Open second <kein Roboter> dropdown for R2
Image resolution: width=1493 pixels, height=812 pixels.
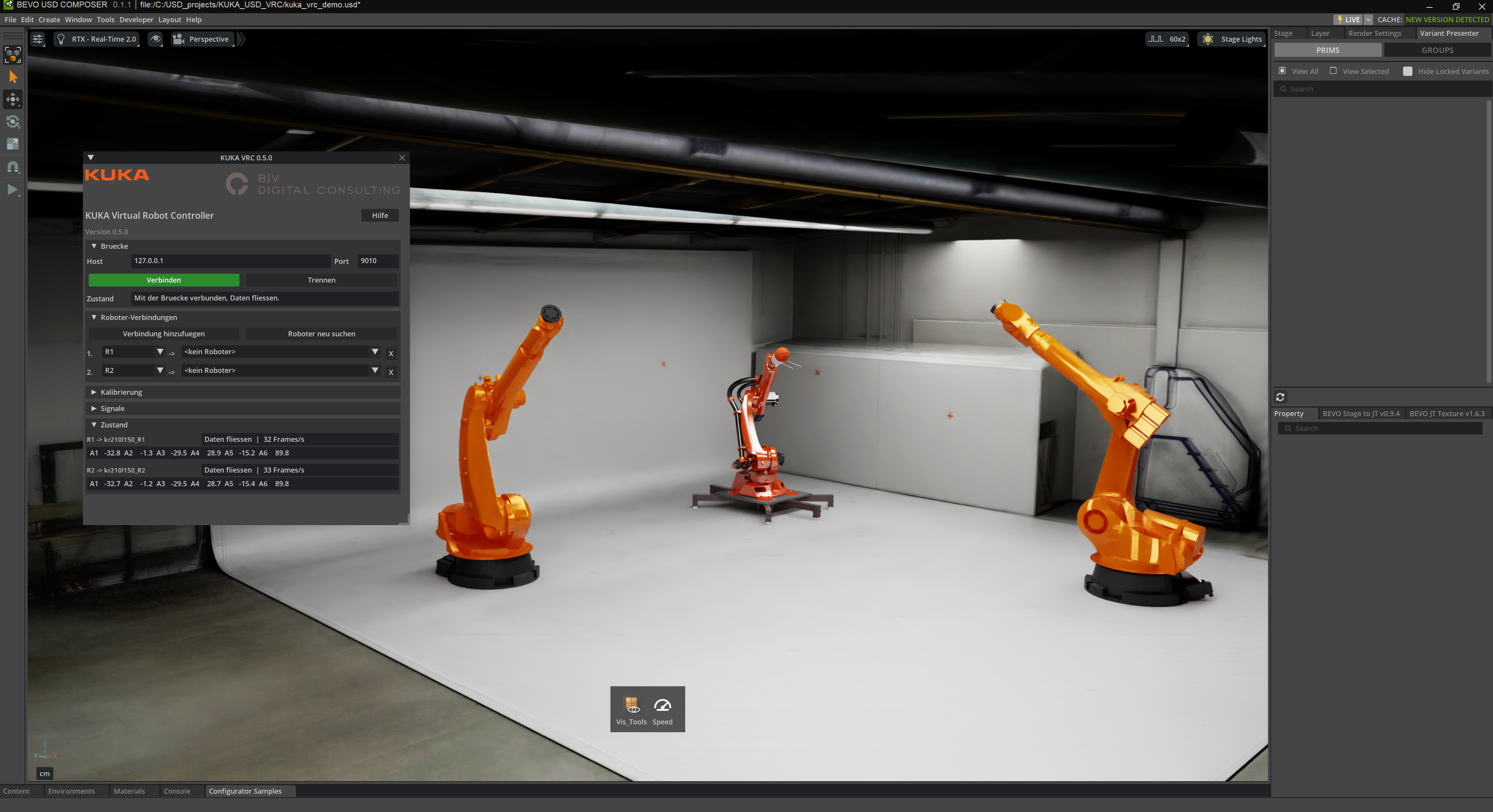(281, 370)
